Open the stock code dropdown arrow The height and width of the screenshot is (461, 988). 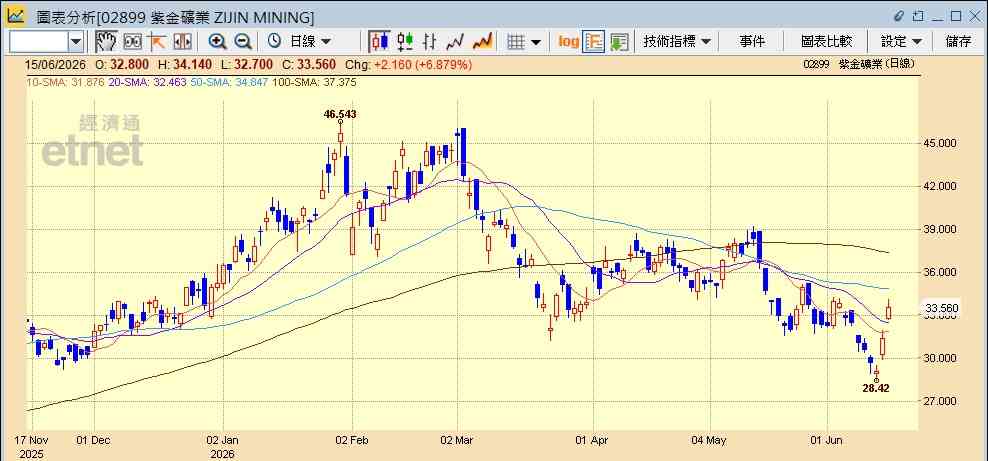(x=76, y=42)
